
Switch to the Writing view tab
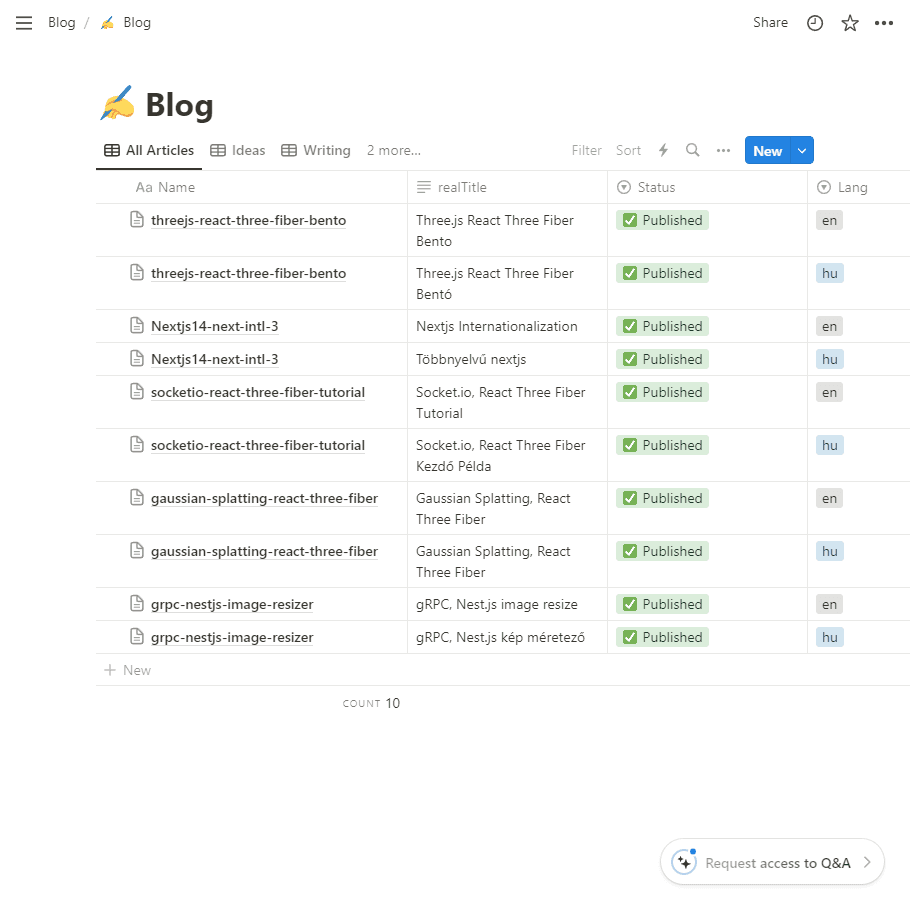[x=316, y=150]
